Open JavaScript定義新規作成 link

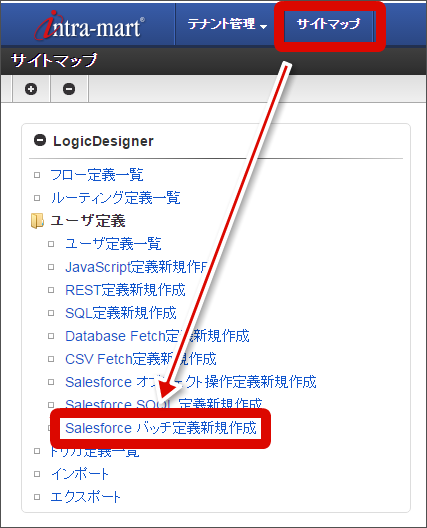click(x=136, y=267)
